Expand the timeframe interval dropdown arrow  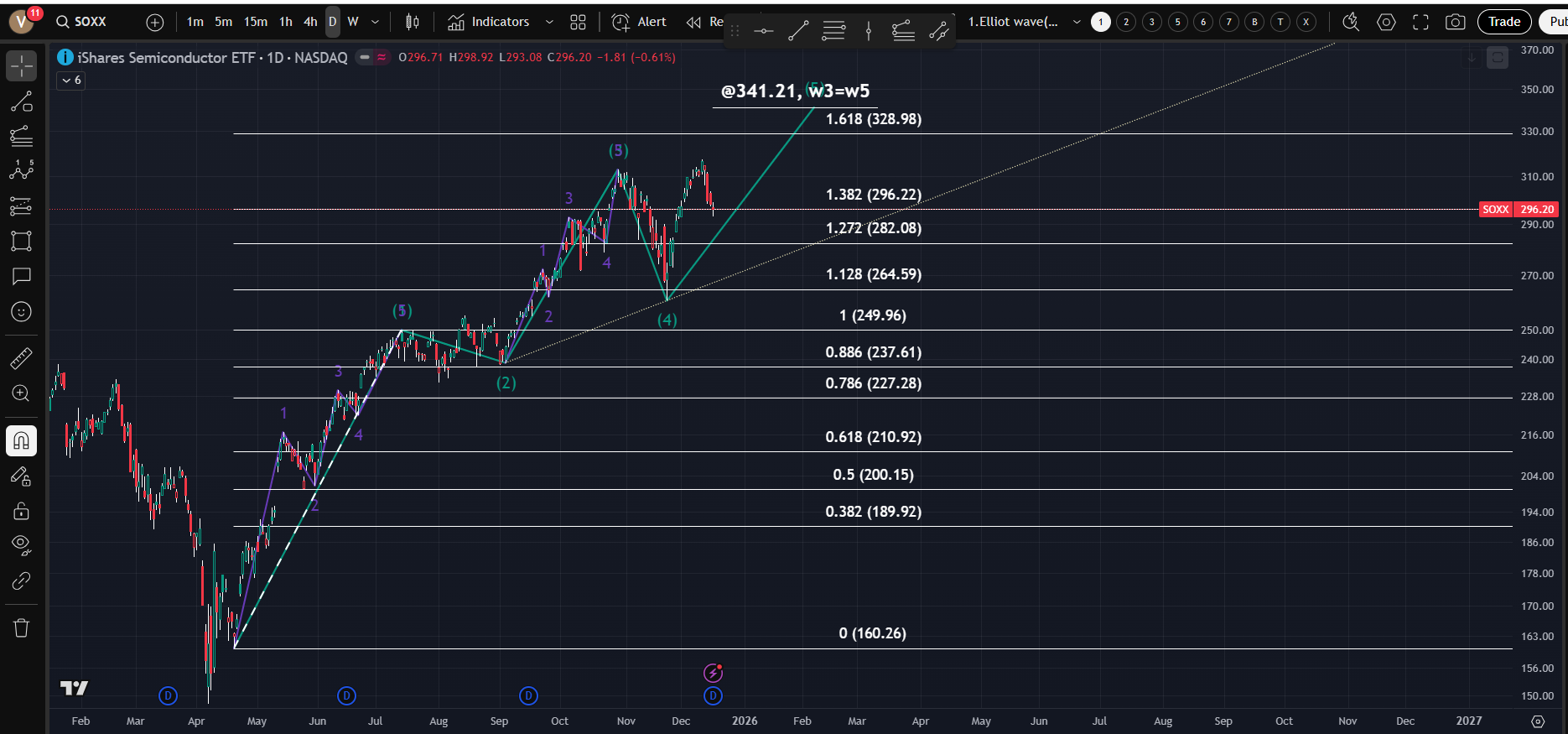375,22
